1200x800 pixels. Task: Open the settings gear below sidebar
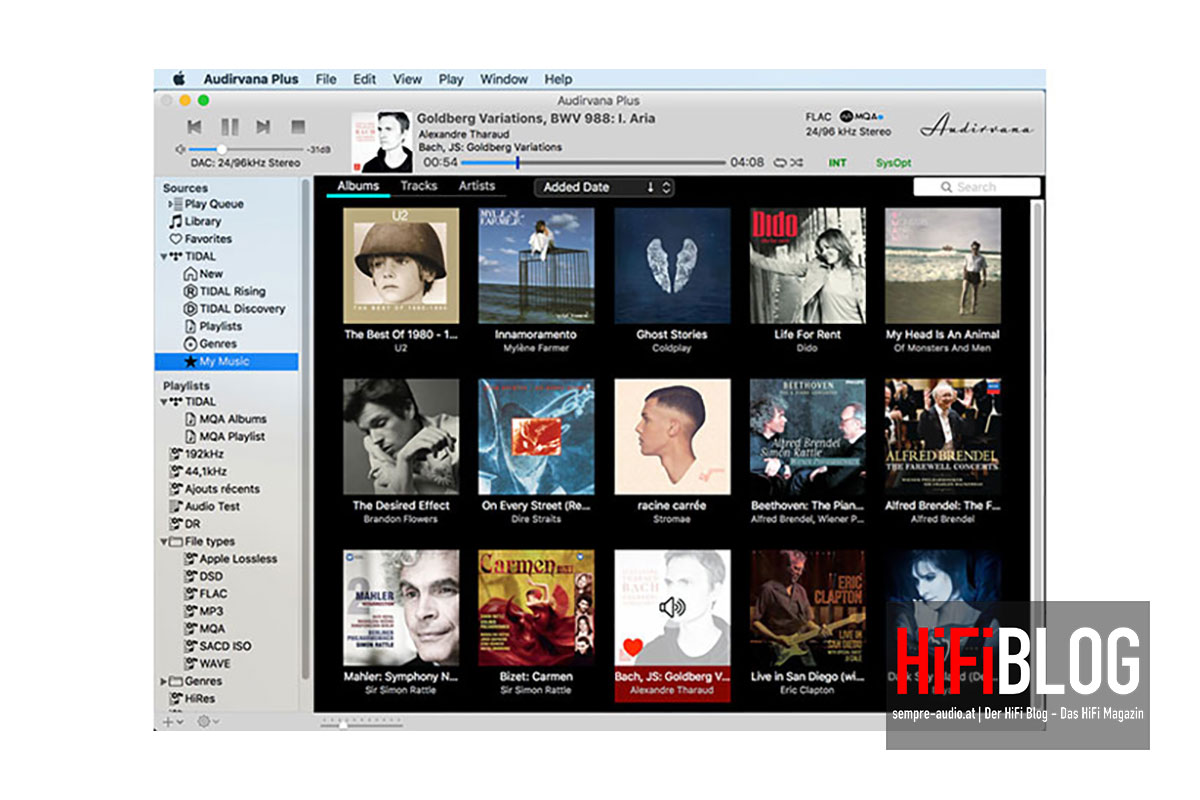[x=206, y=721]
